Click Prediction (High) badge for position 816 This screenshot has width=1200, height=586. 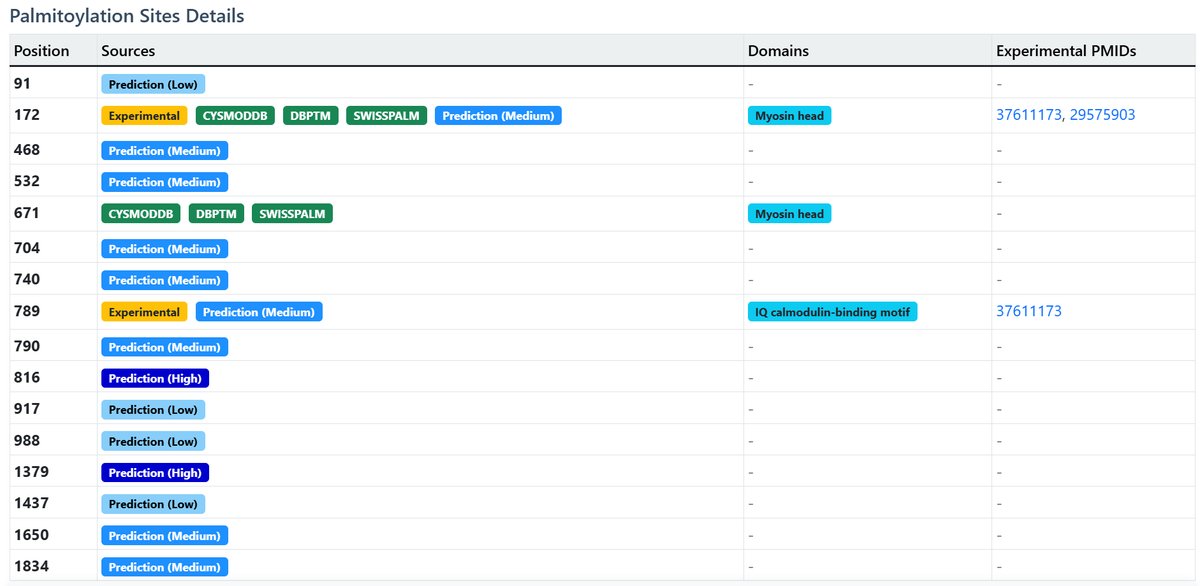click(155, 378)
